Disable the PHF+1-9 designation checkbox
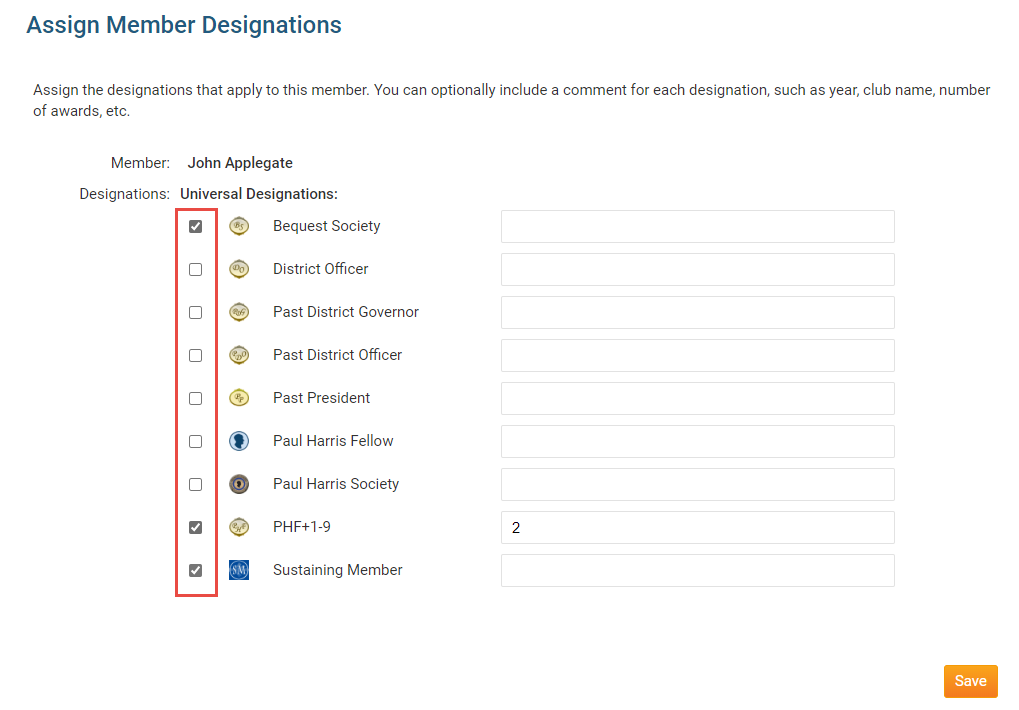The image size is (1019, 710). click(196, 528)
